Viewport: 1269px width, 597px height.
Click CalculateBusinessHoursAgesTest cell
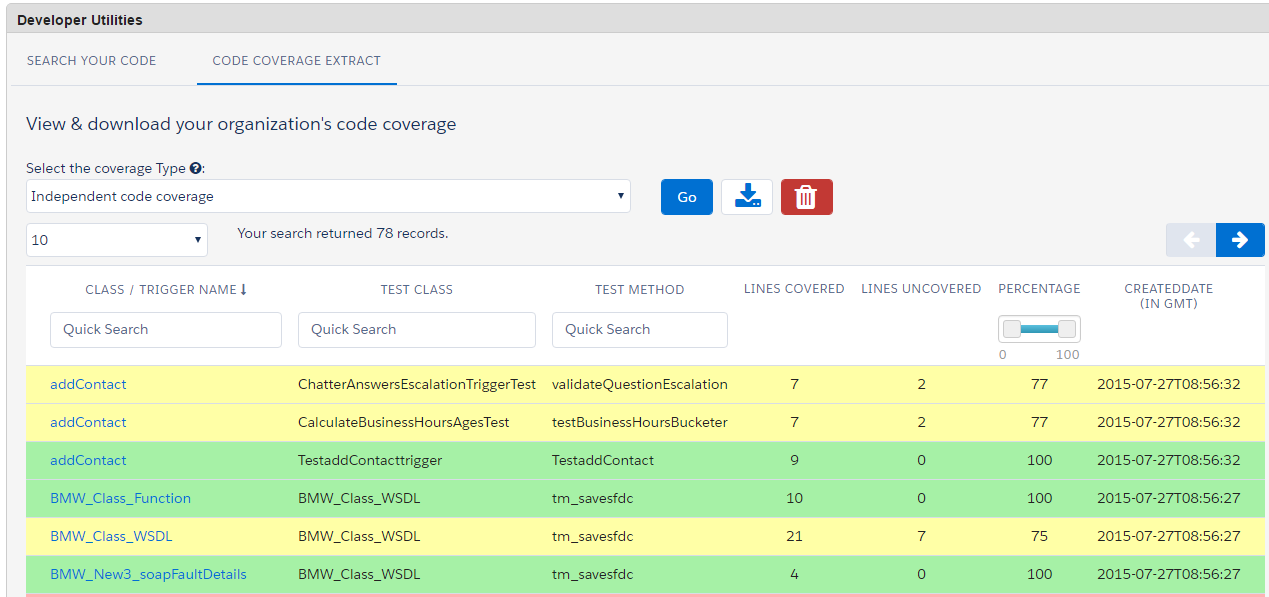(x=404, y=422)
